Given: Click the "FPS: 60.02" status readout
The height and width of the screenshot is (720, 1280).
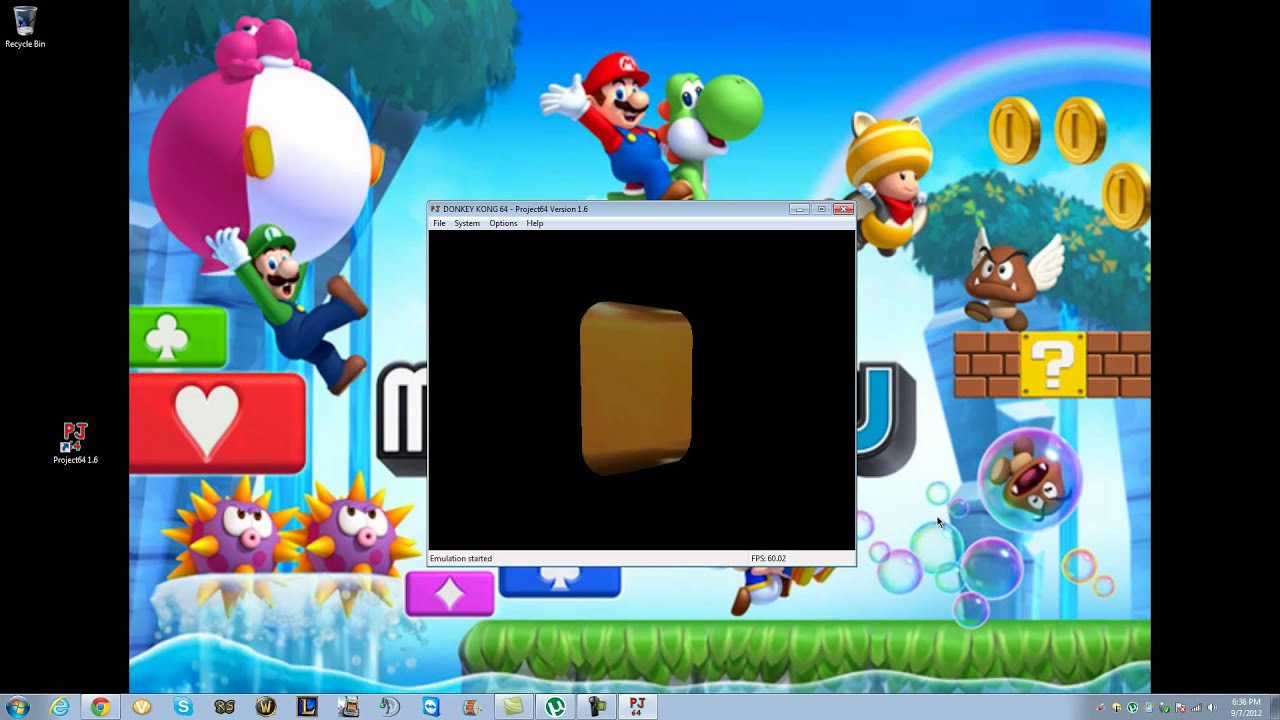Looking at the screenshot, I should point(768,558).
